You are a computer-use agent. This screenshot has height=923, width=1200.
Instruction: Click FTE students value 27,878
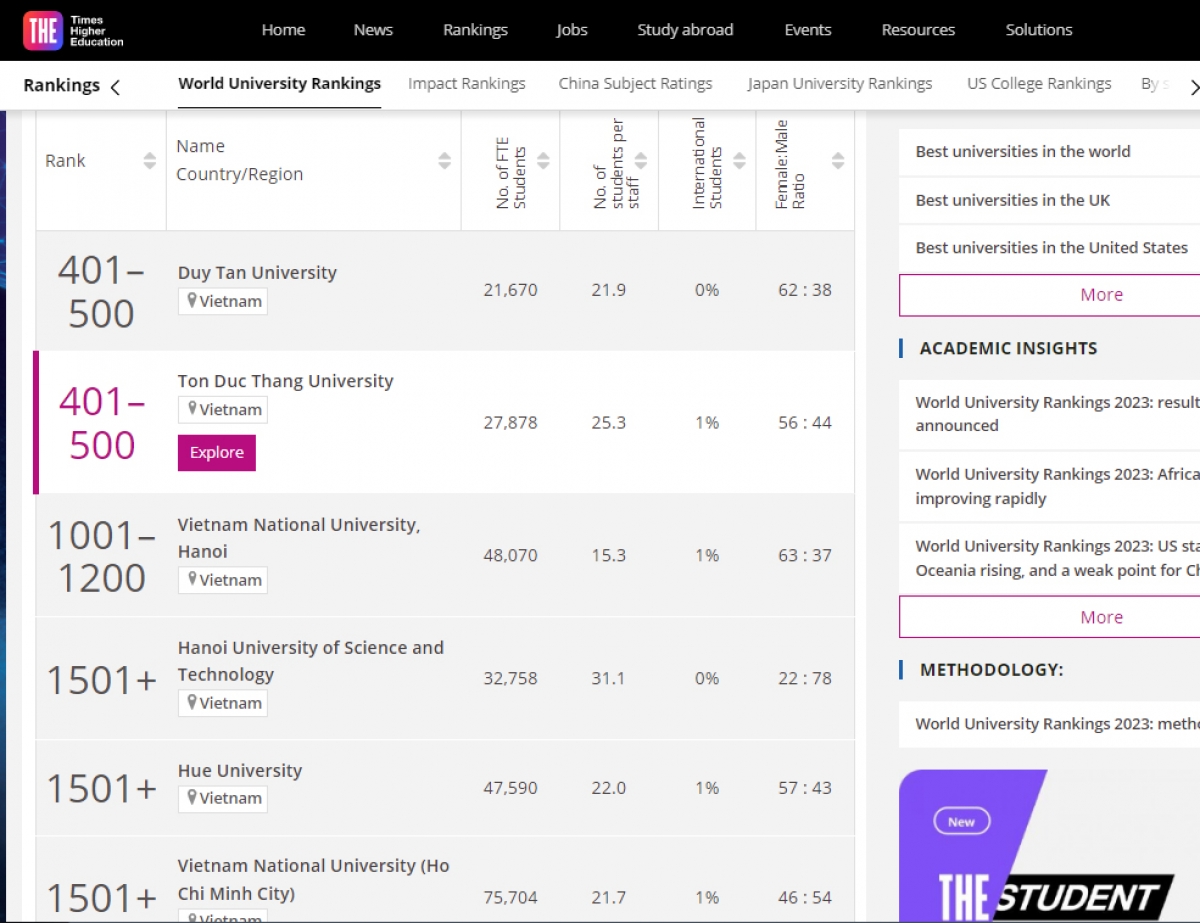coord(510,423)
